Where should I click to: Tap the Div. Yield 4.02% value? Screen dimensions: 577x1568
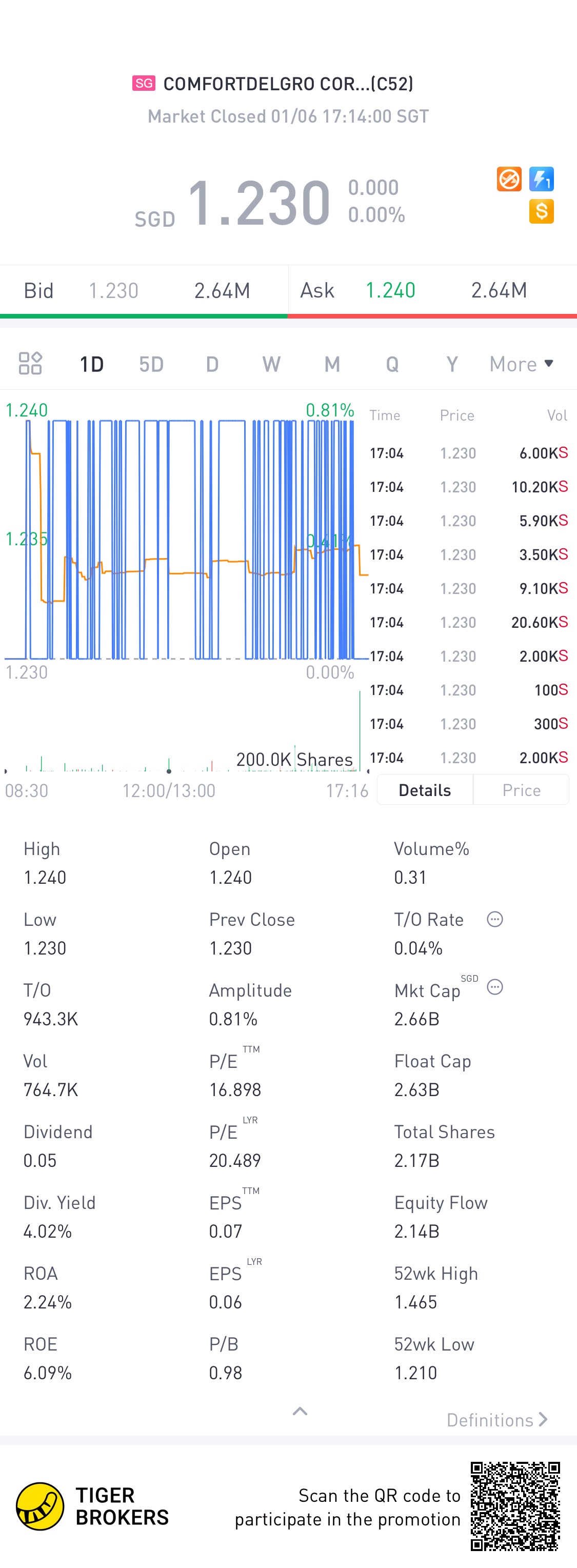pos(48,1232)
